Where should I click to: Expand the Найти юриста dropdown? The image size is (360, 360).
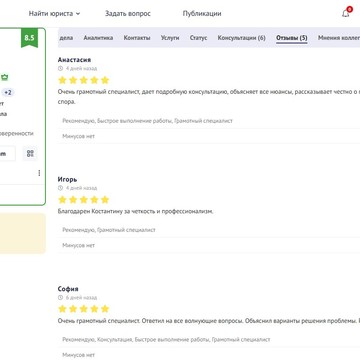pyautogui.click(x=54, y=14)
